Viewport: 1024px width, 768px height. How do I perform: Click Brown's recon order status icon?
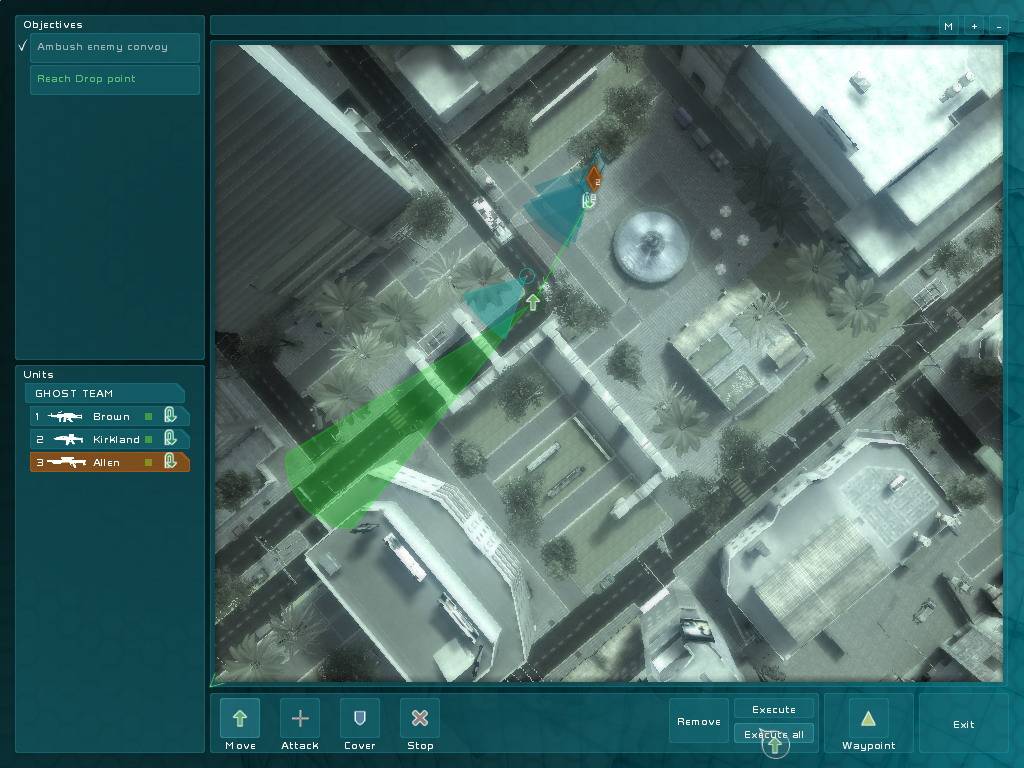170,415
